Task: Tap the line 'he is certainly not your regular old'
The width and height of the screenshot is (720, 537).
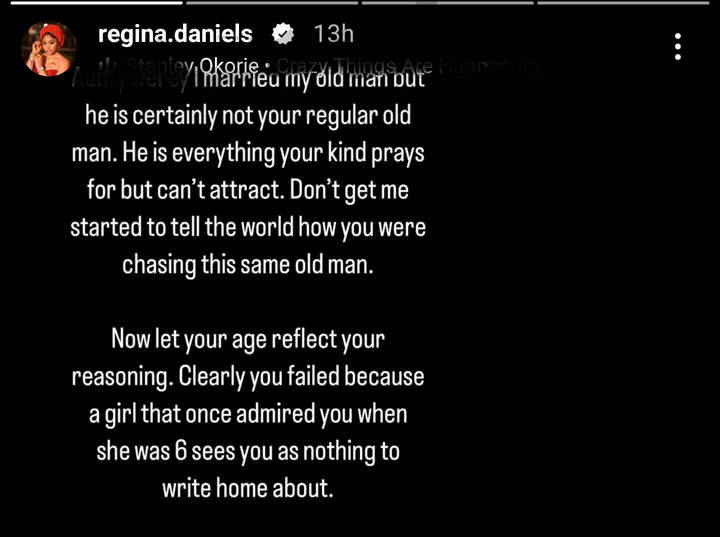Action: [248, 115]
